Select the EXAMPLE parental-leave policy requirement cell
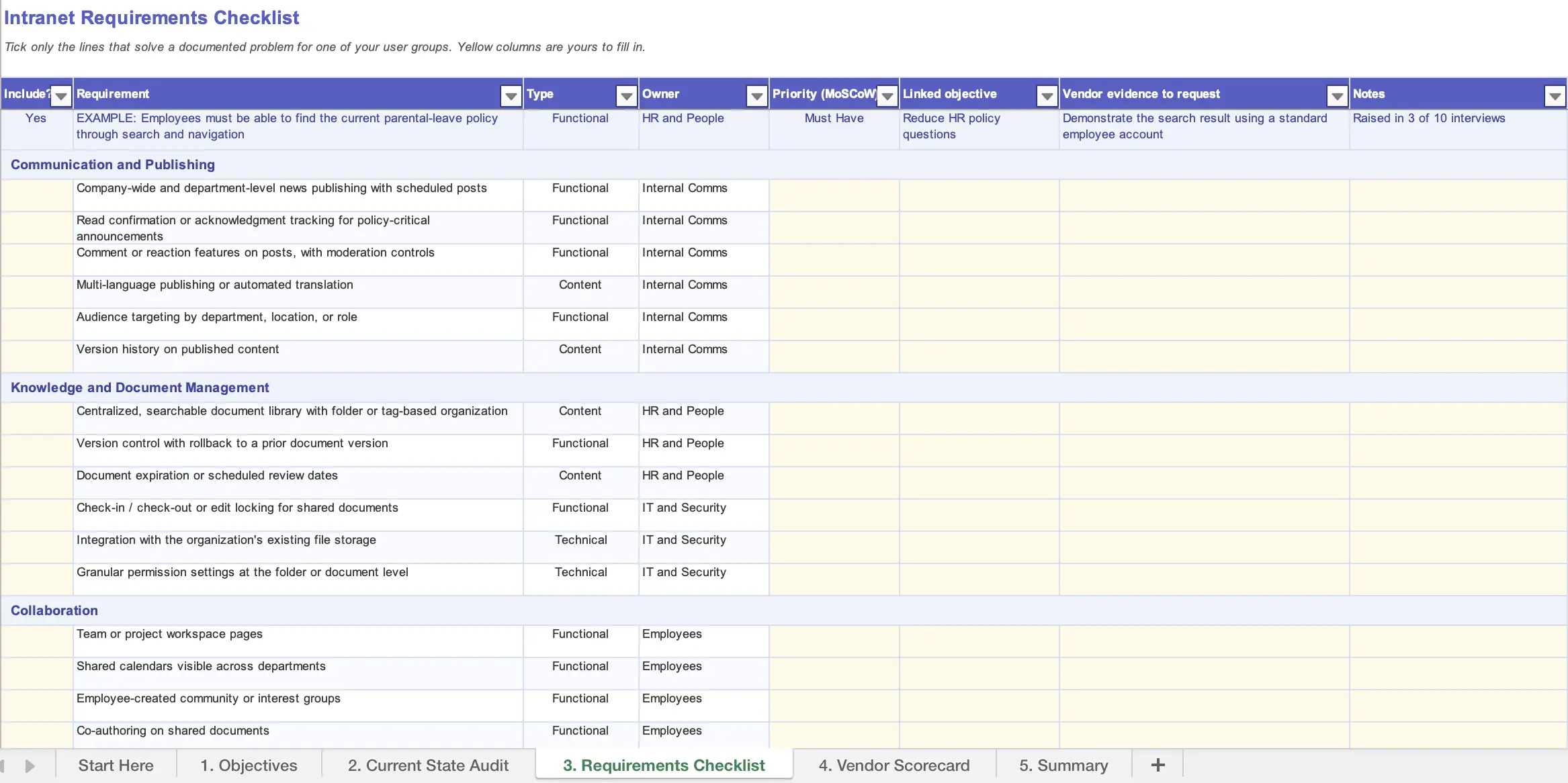Viewport: 1568px width, 783px height. (298, 130)
